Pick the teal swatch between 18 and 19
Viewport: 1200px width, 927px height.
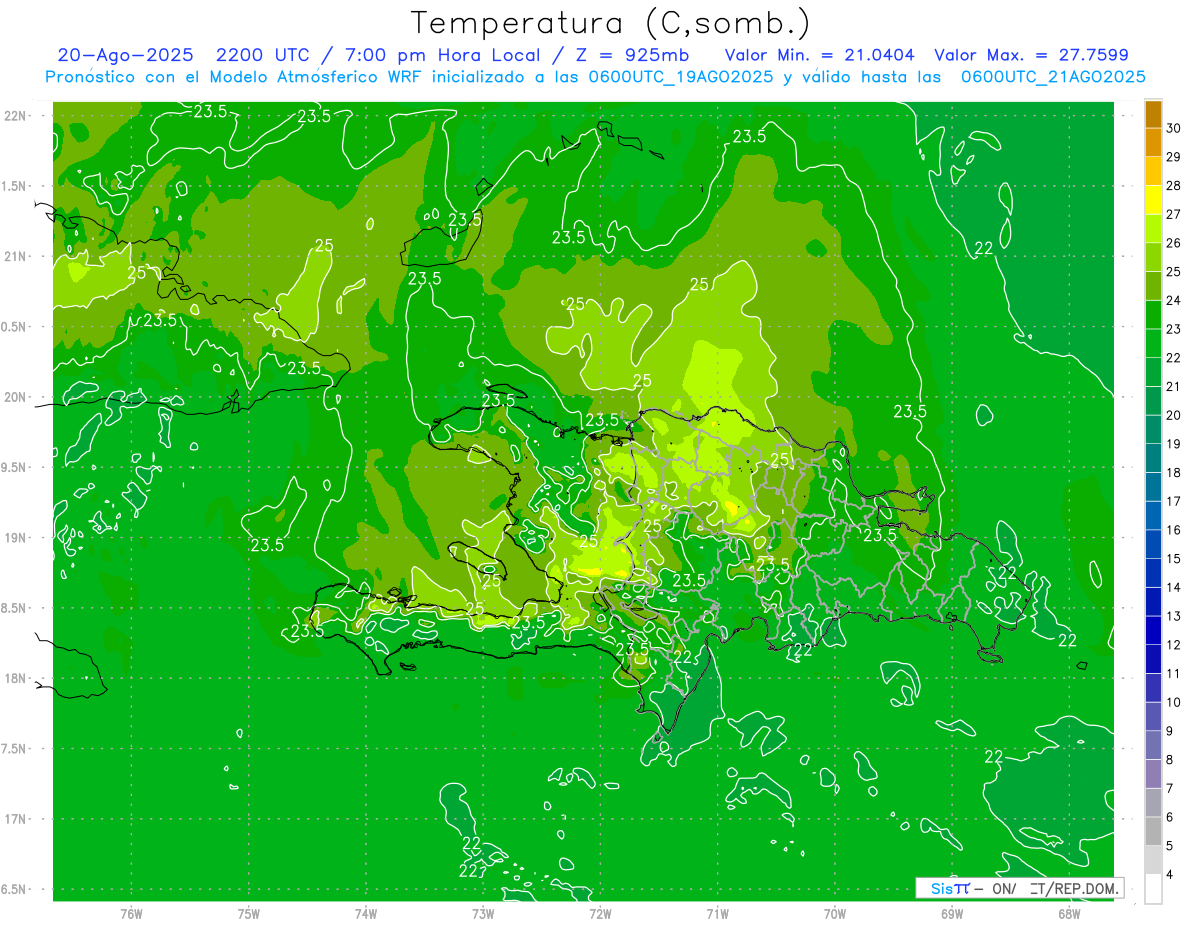pos(1153,458)
